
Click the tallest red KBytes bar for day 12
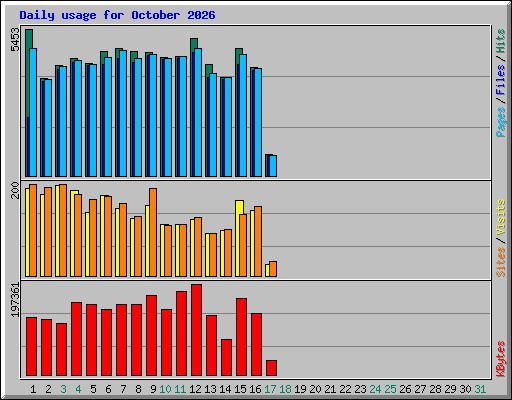point(196,330)
